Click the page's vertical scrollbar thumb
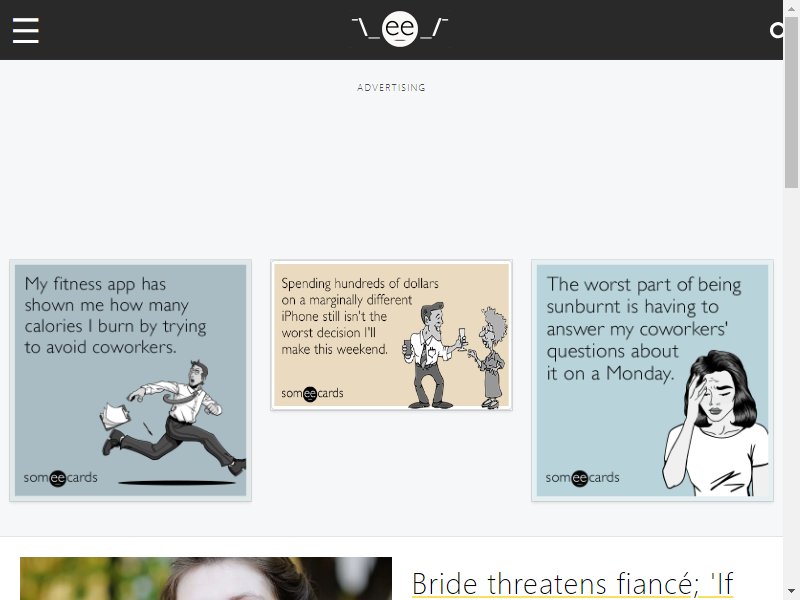This screenshot has width=800, height=600. click(x=791, y=102)
